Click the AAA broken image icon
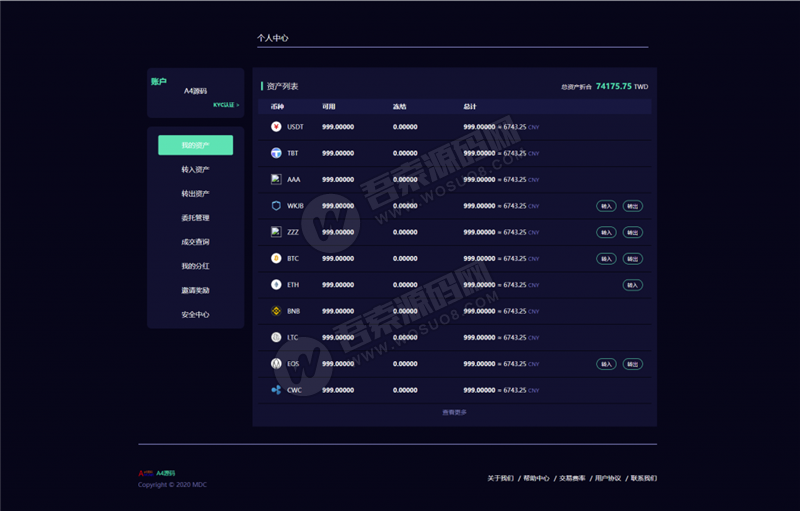This screenshot has width=800, height=511. click(276, 179)
